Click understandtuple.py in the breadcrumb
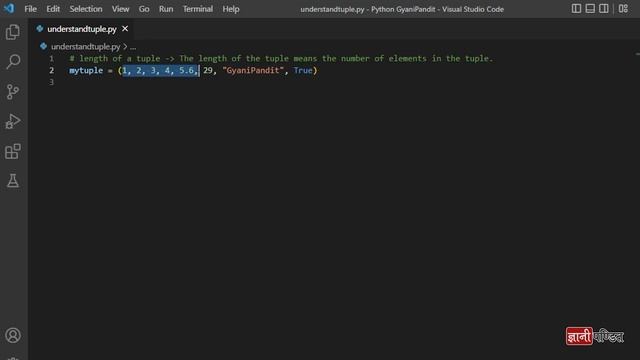The image size is (640, 360). tap(85, 47)
